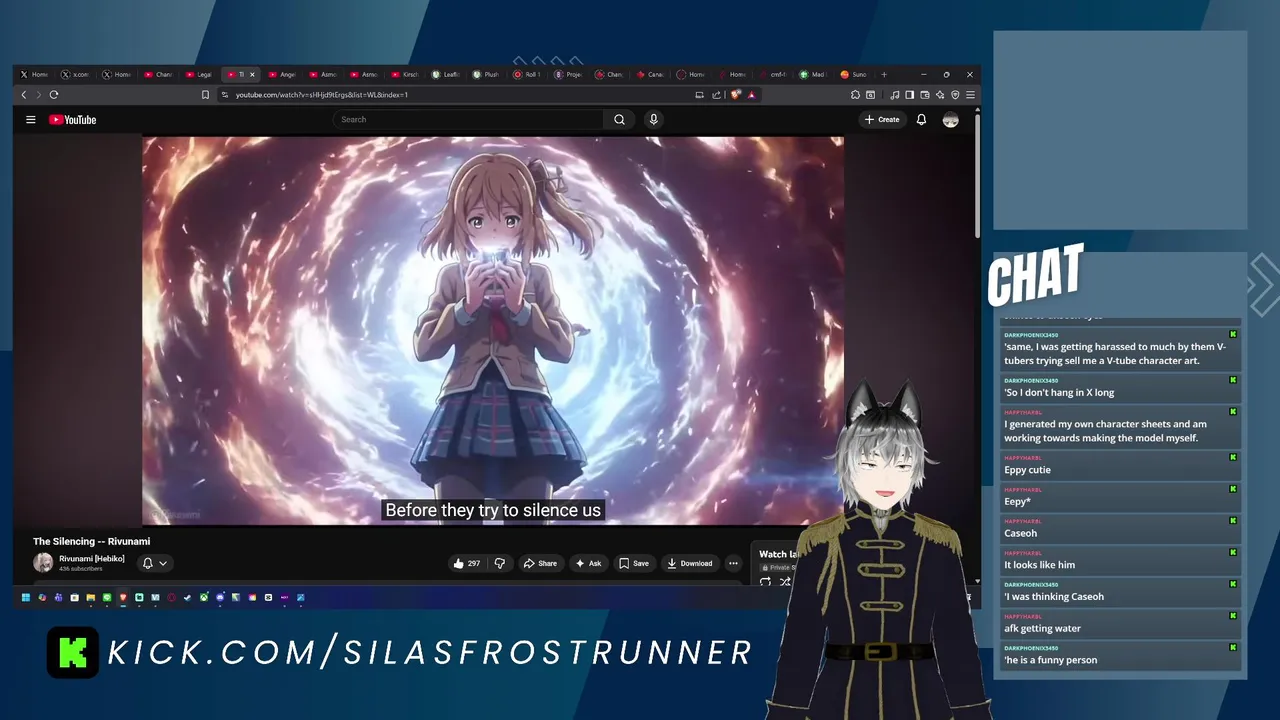Reload the page
This screenshot has width=1280, height=720.
click(54, 95)
